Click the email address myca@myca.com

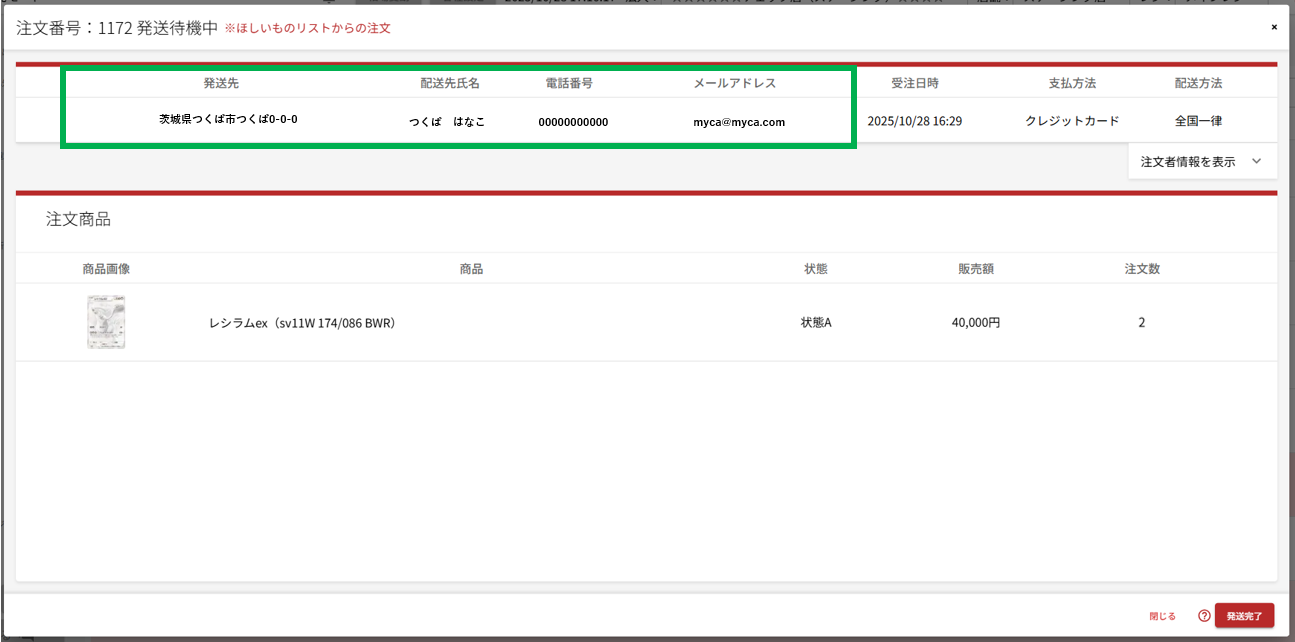coord(739,122)
